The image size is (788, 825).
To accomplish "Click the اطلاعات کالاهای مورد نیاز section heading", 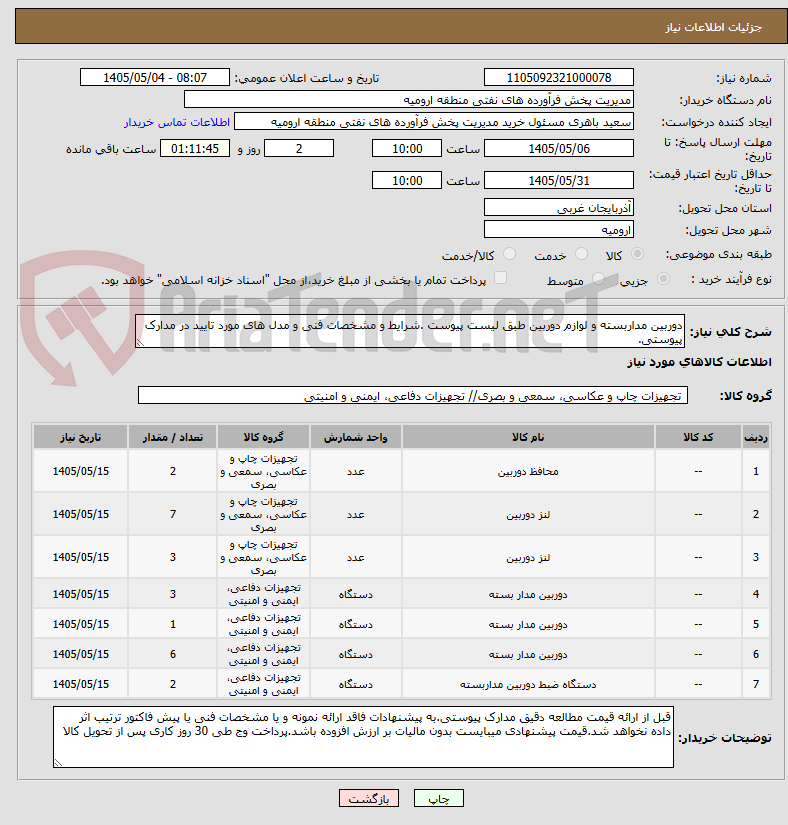I will [x=699, y=362].
